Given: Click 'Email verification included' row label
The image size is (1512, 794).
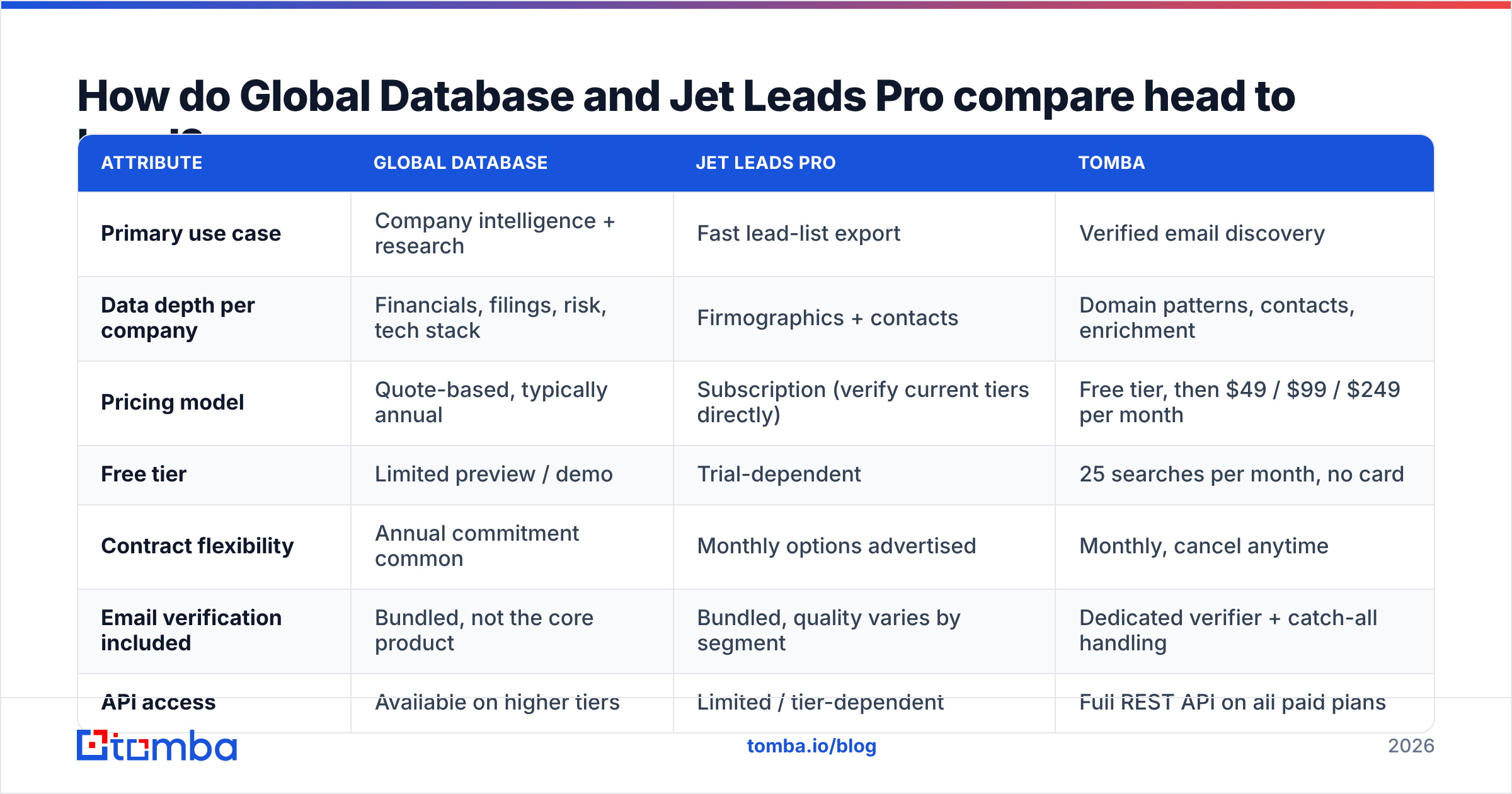Looking at the screenshot, I should pyautogui.click(x=192, y=630).
